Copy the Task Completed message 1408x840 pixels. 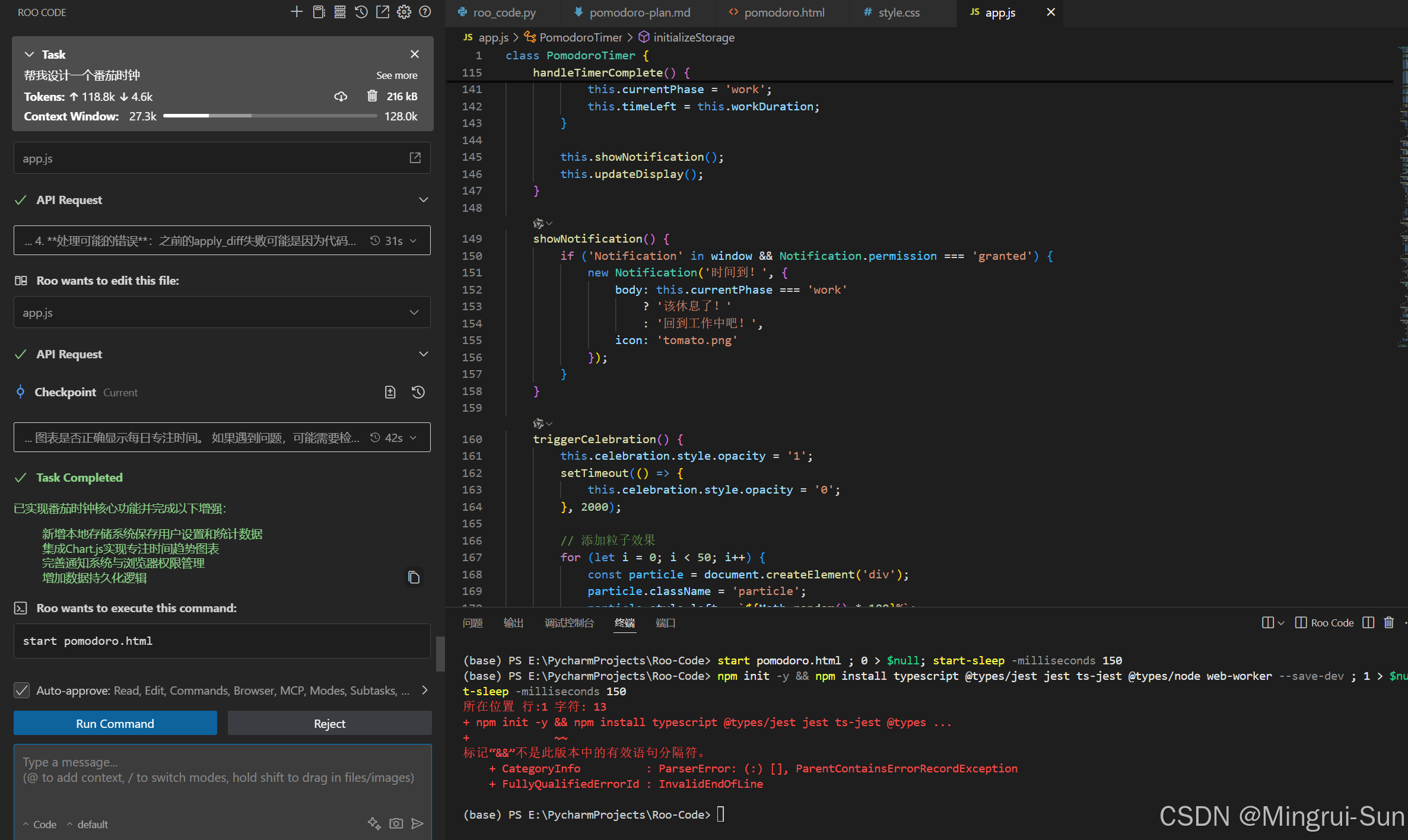[414, 577]
